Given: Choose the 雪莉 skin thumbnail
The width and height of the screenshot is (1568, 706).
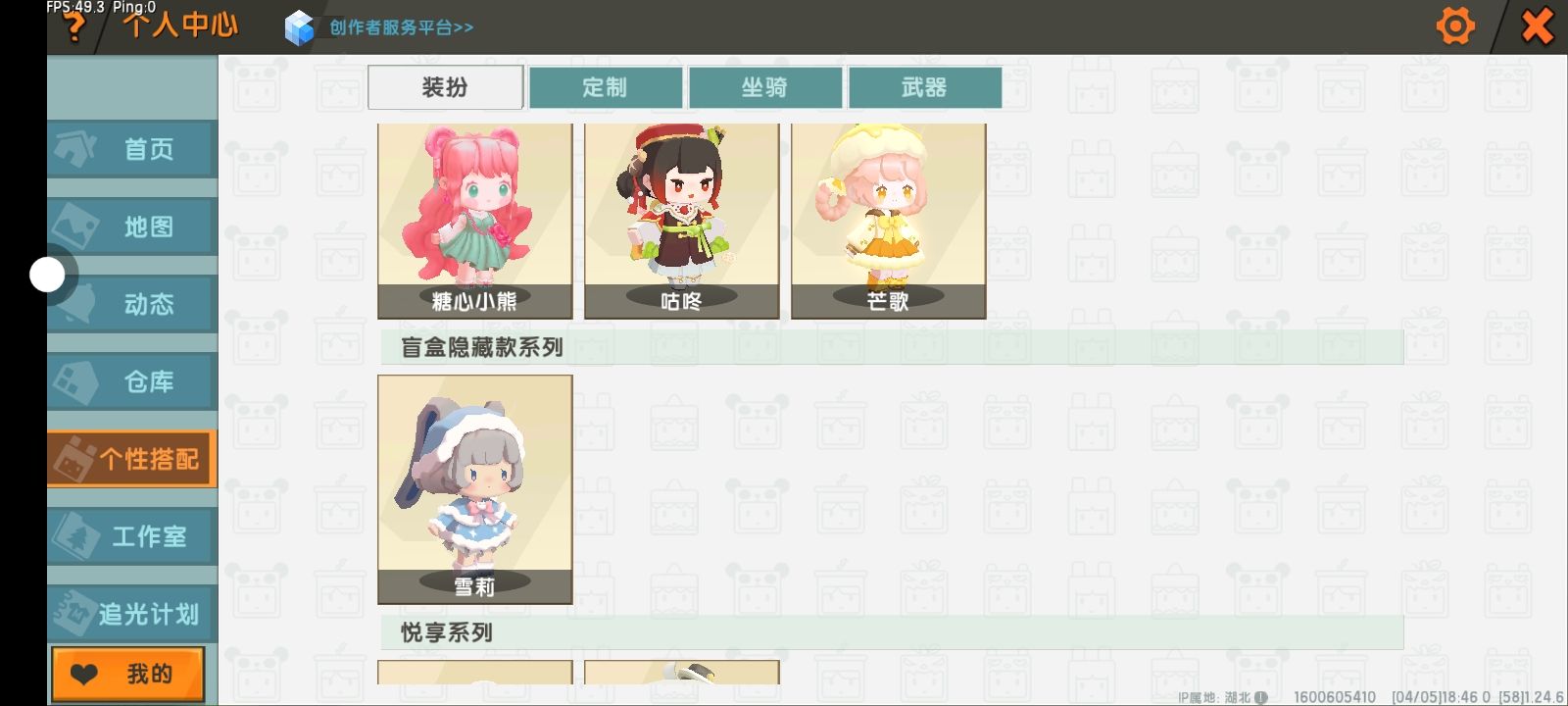Looking at the screenshot, I should 475,489.
